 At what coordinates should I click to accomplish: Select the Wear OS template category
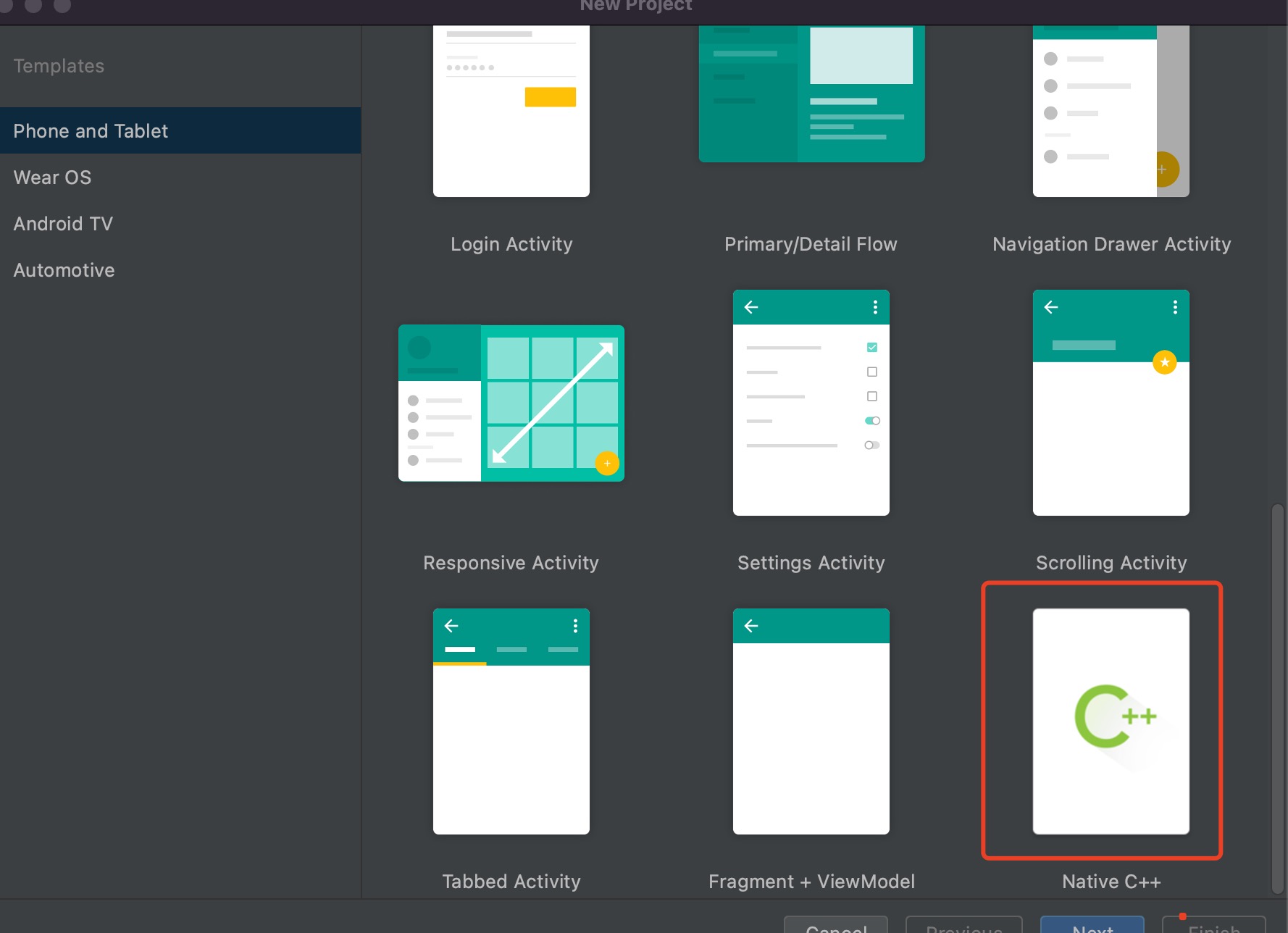point(180,177)
